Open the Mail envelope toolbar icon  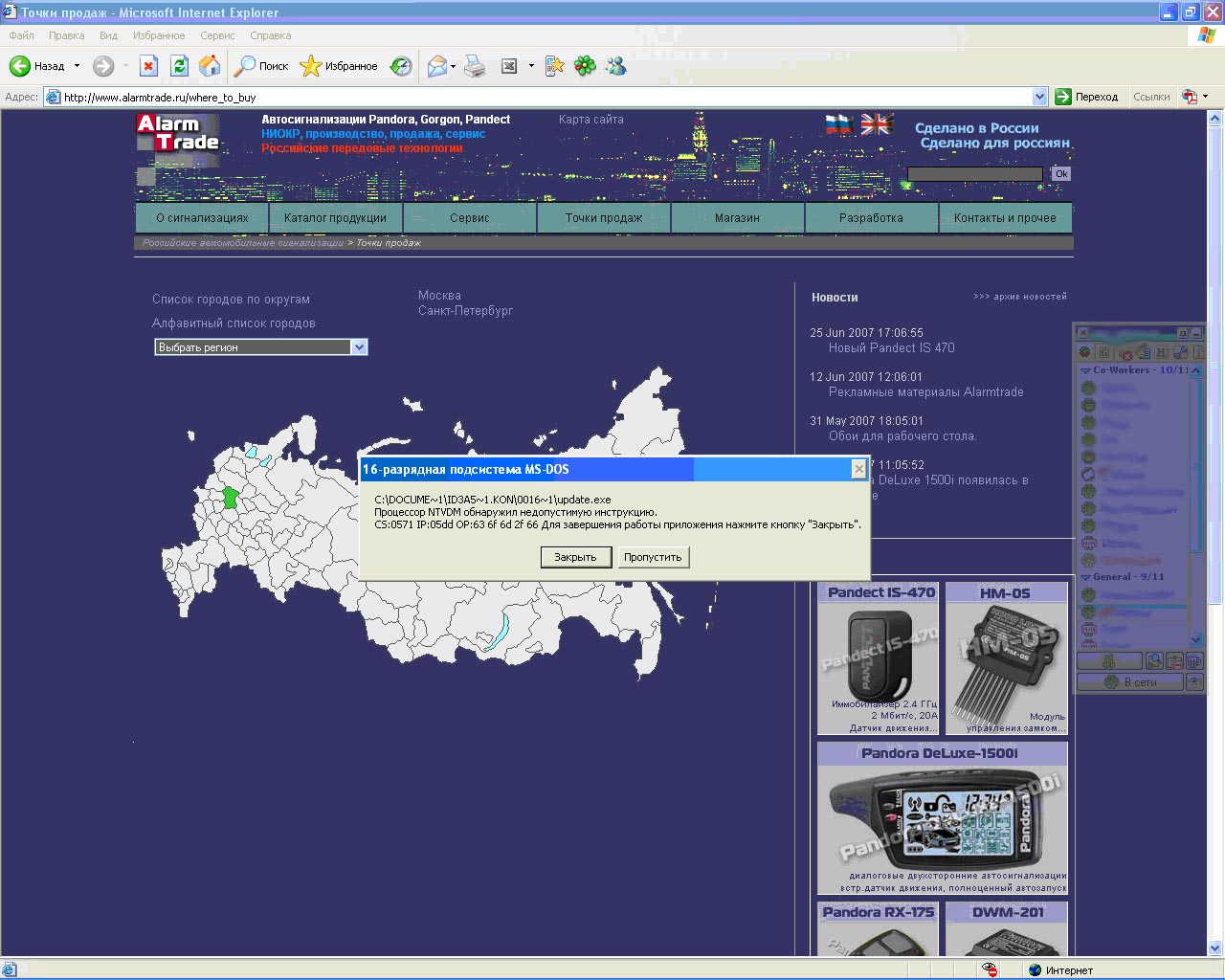click(437, 66)
